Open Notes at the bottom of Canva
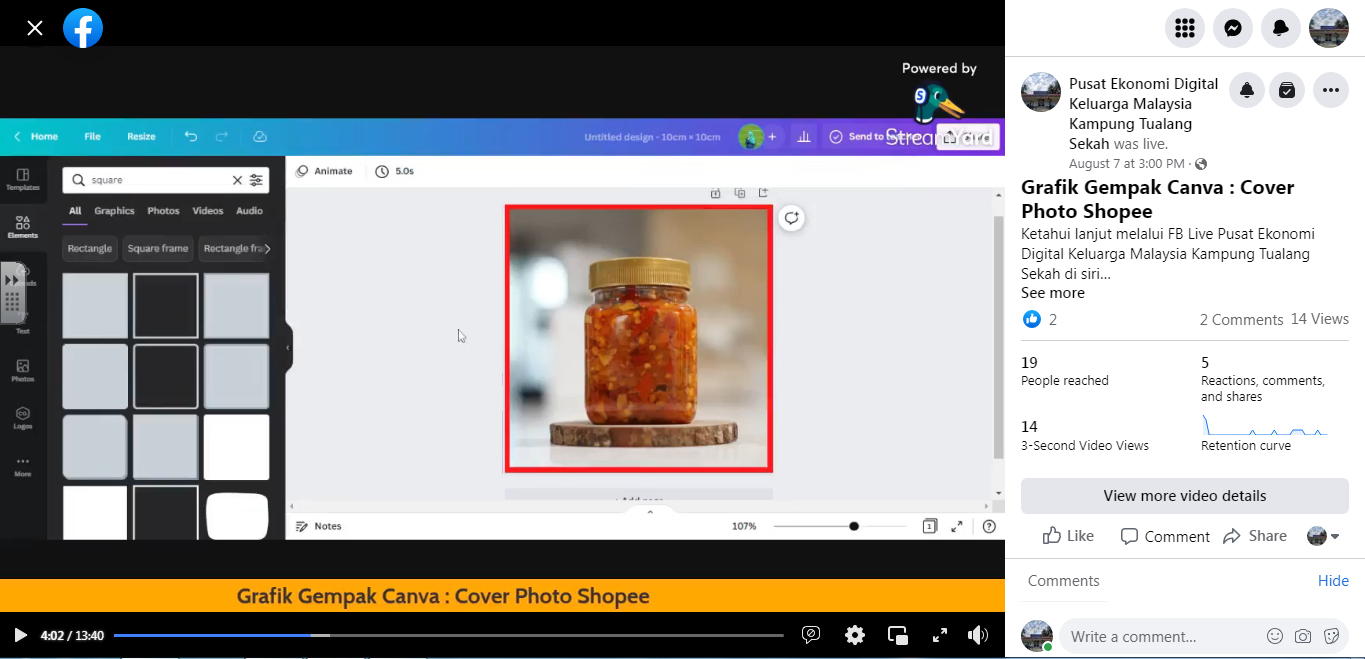Screen dimensions: 1365x659 tap(318, 526)
